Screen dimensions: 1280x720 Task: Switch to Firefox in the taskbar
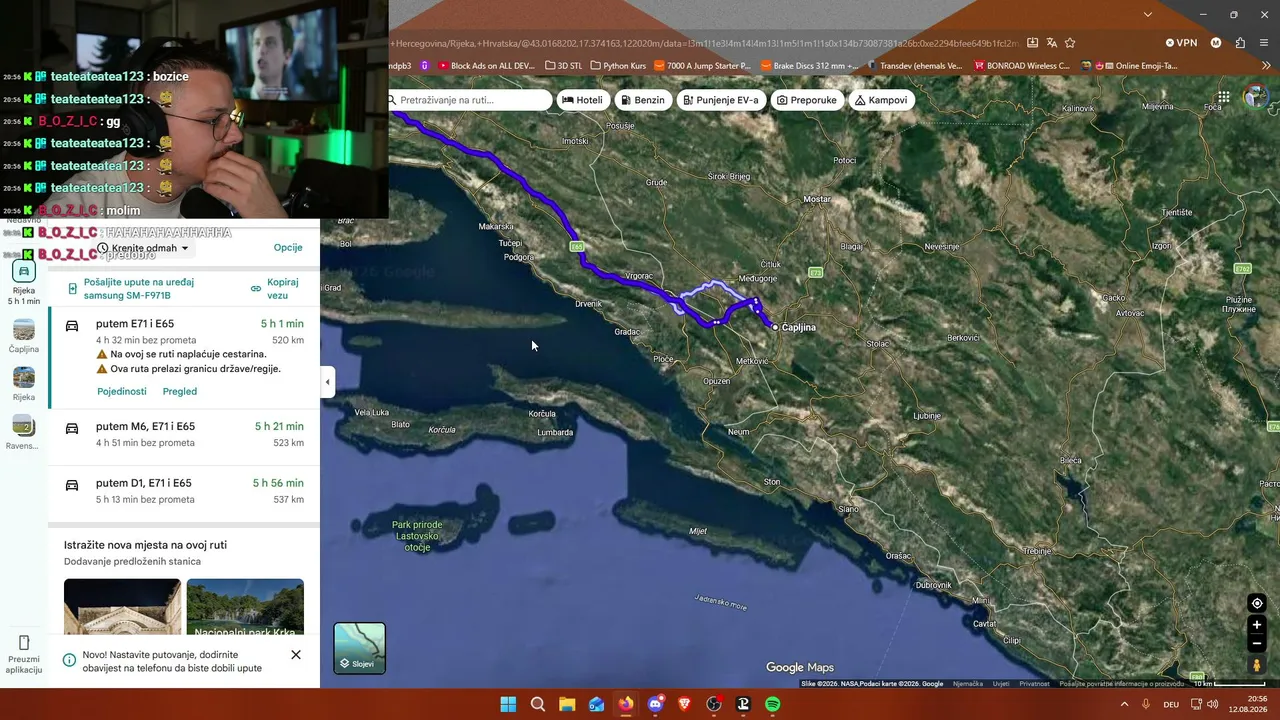[x=625, y=704]
